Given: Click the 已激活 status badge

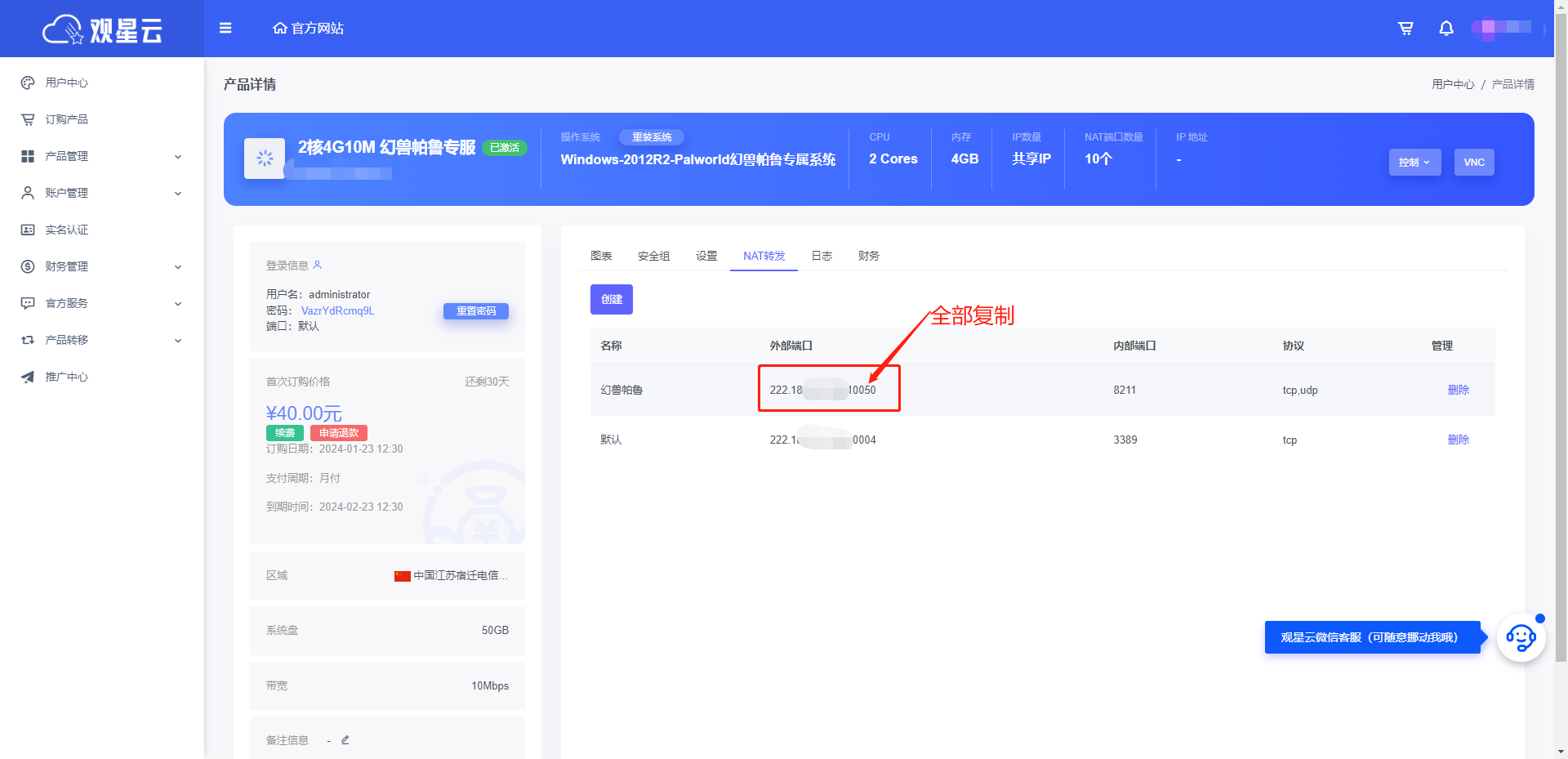Looking at the screenshot, I should pyautogui.click(x=505, y=148).
